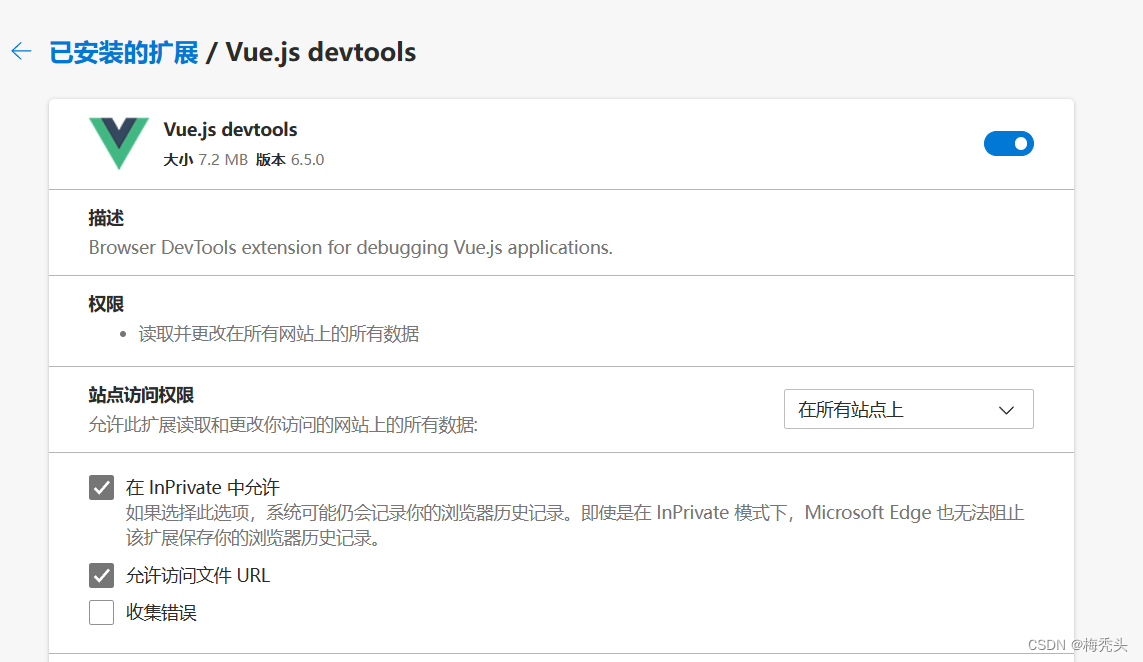
Task: Click the back arrow to return
Action: pyautogui.click(x=20, y=50)
